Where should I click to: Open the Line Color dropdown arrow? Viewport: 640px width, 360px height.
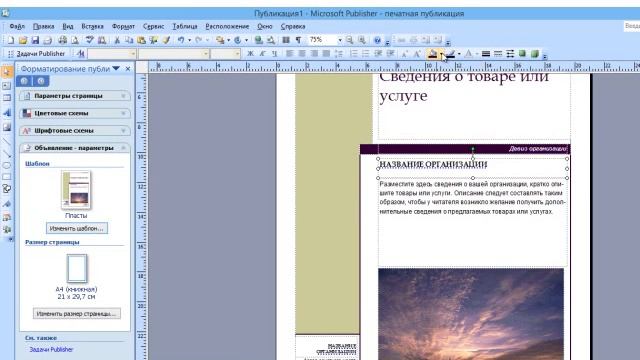pos(459,53)
